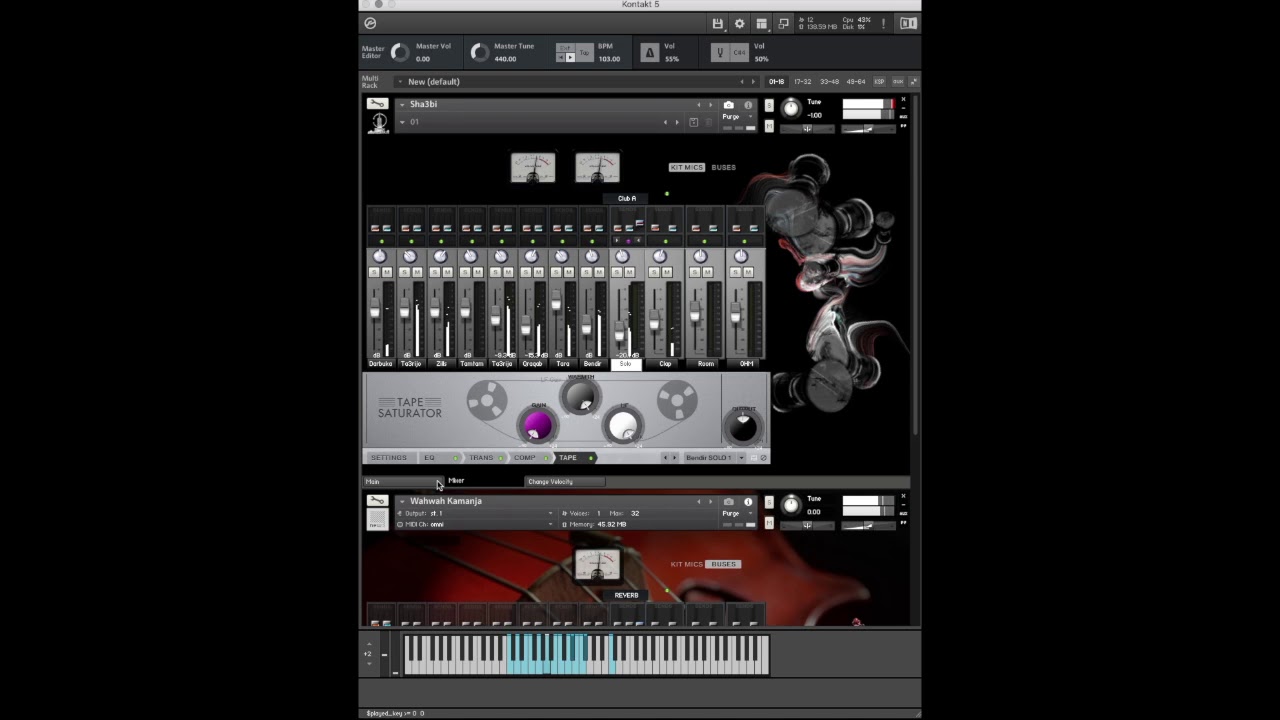Open the Wahwah Kamanja name dropdown
The height and width of the screenshot is (720, 1280).
(402, 501)
